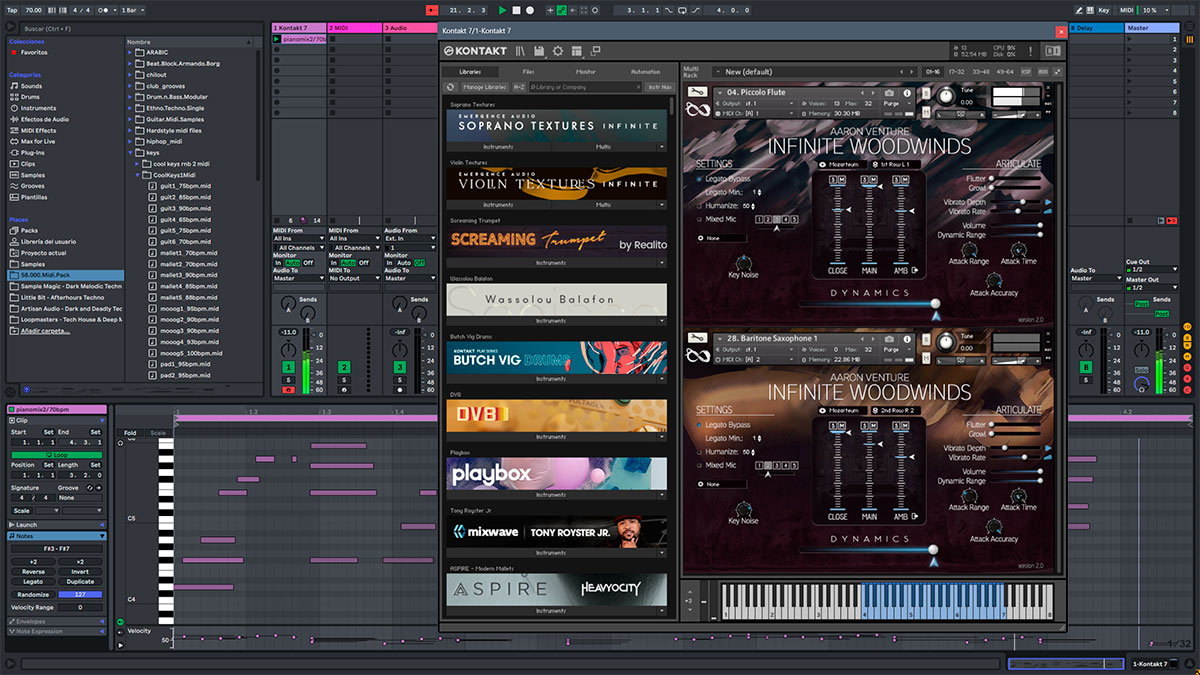Image resolution: width=1200 pixels, height=675 pixels.
Task: Select rack page 17-32
Action: coord(957,72)
